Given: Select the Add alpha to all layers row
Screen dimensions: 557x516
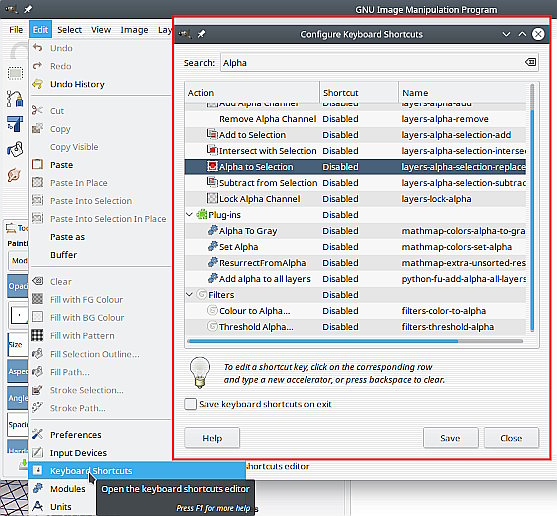Looking at the screenshot, I should click(355, 278).
